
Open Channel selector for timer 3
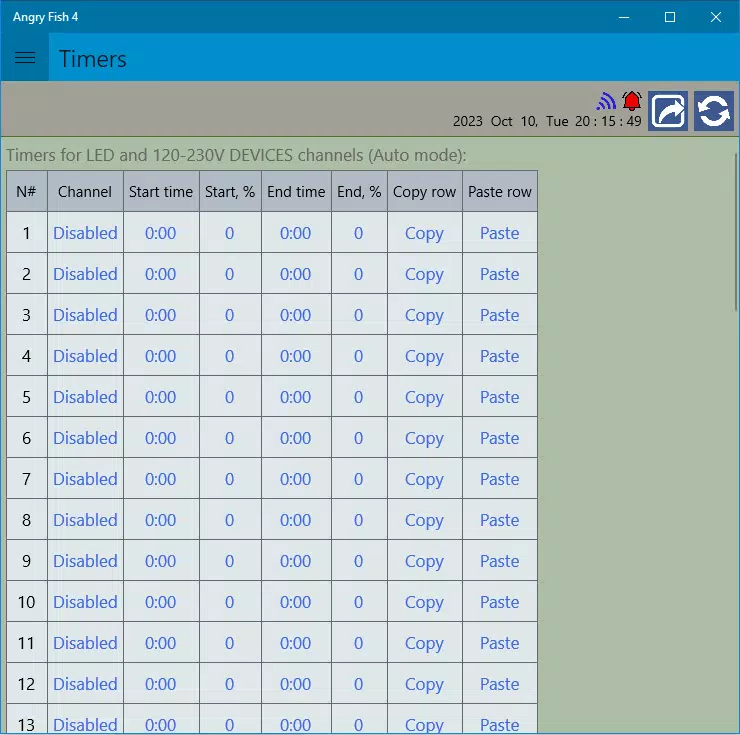pyautogui.click(x=85, y=315)
